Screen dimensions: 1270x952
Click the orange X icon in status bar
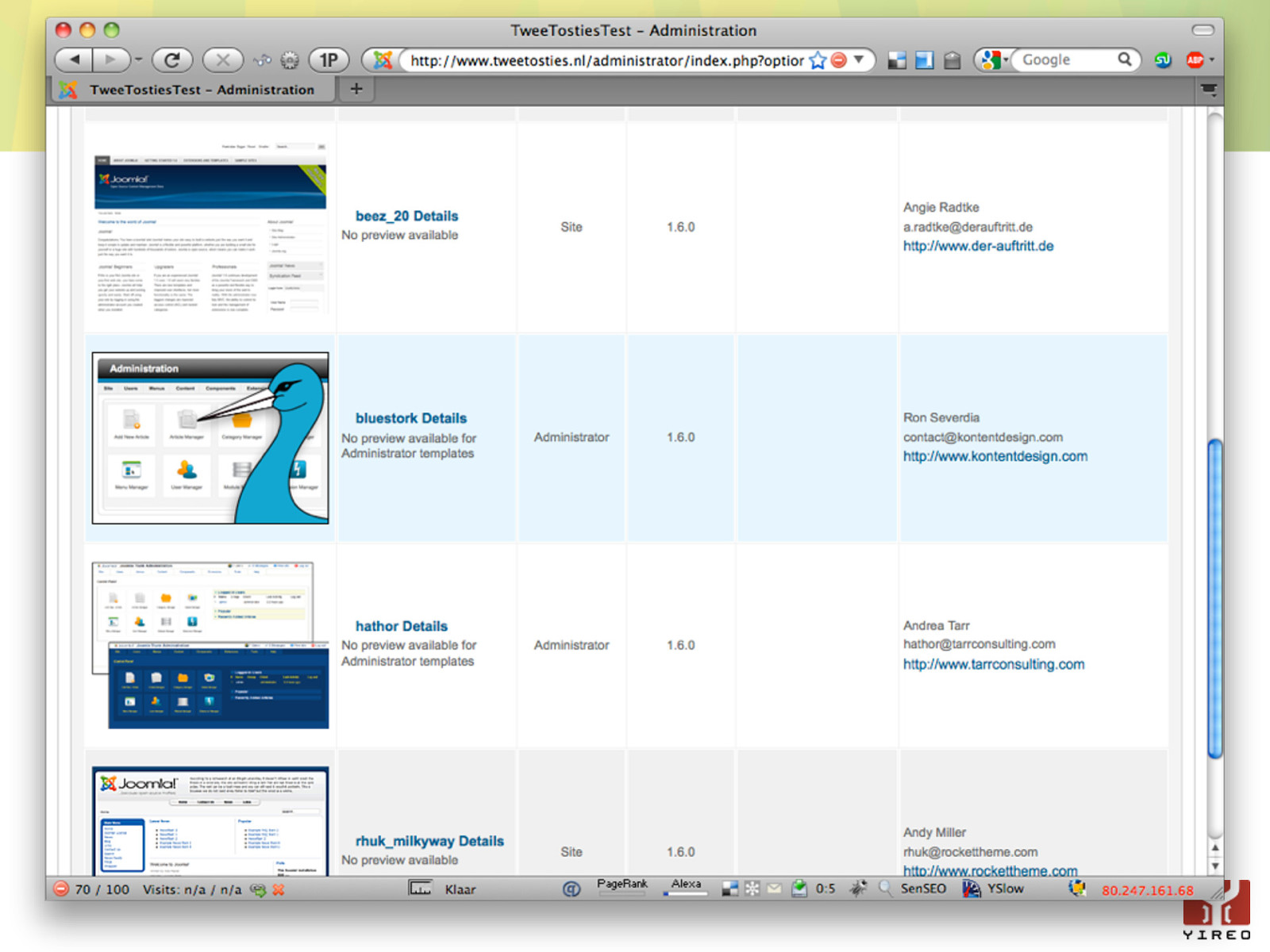[x=279, y=890]
